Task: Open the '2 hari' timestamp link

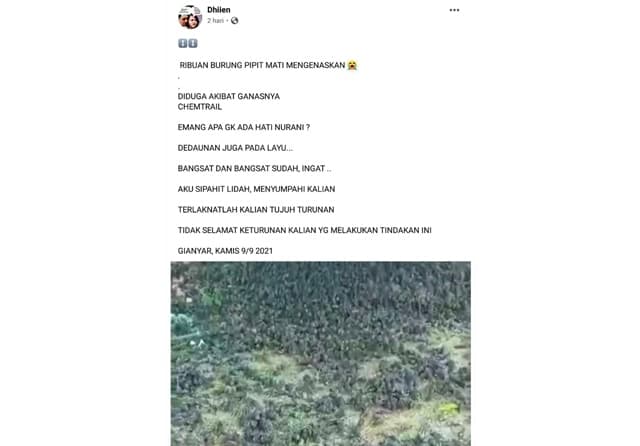Action: click(216, 20)
